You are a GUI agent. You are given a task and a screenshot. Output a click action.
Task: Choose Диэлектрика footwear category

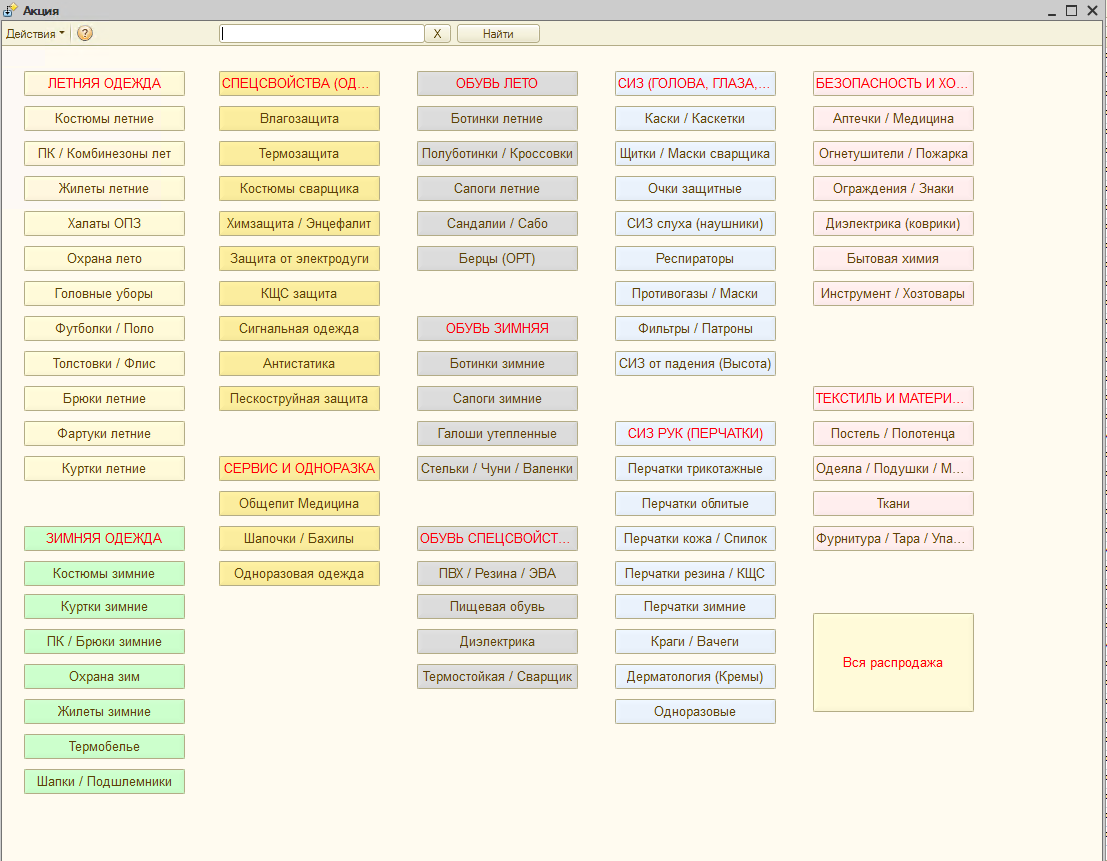click(497, 642)
